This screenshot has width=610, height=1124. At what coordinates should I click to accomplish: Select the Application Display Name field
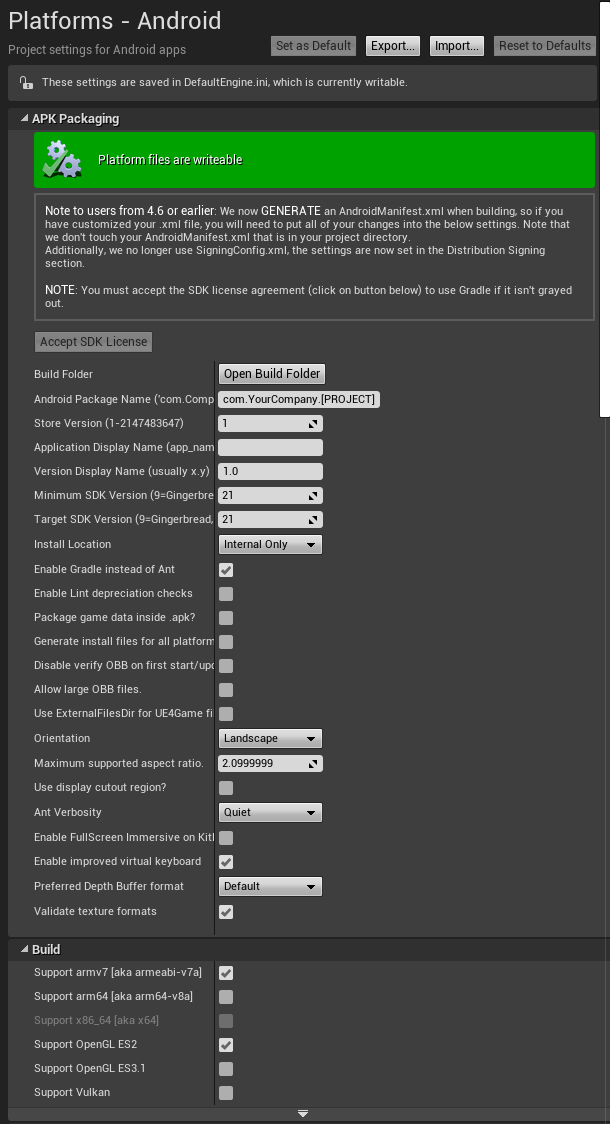tap(270, 447)
